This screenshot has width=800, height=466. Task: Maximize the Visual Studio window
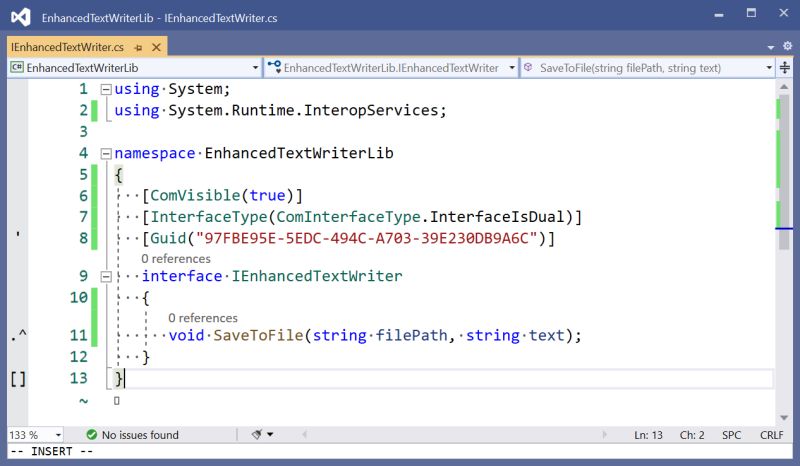(x=751, y=13)
